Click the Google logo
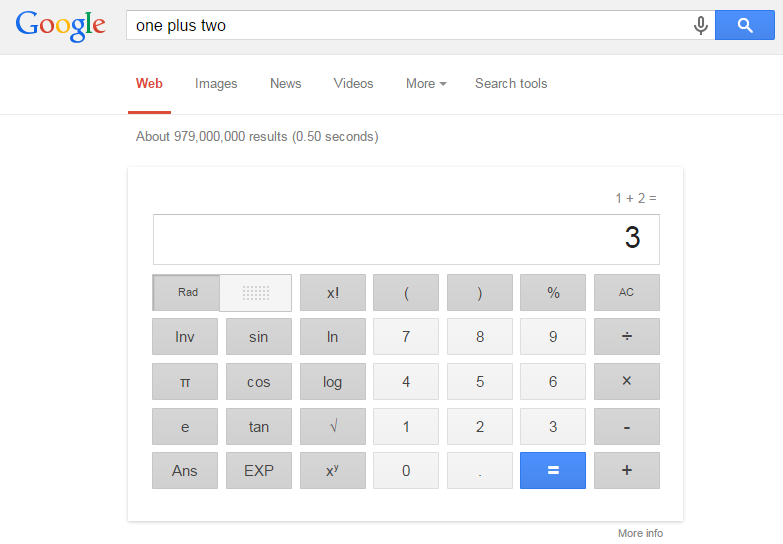Screen dimensions: 783x544 60,26
